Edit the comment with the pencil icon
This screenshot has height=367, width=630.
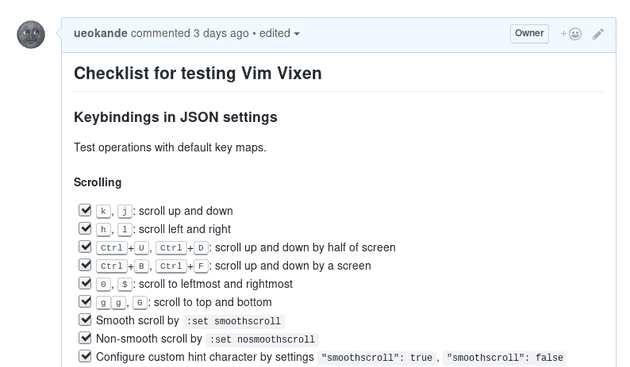pos(598,34)
